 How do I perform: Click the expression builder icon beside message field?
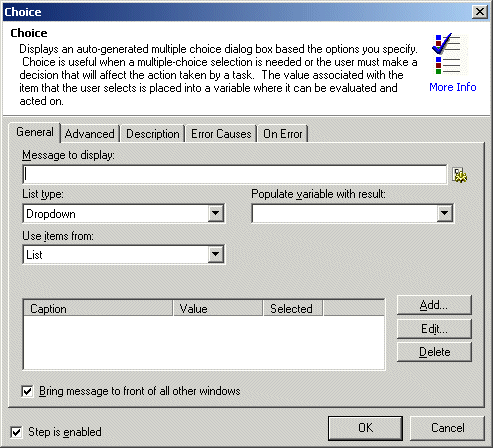[x=460, y=175]
